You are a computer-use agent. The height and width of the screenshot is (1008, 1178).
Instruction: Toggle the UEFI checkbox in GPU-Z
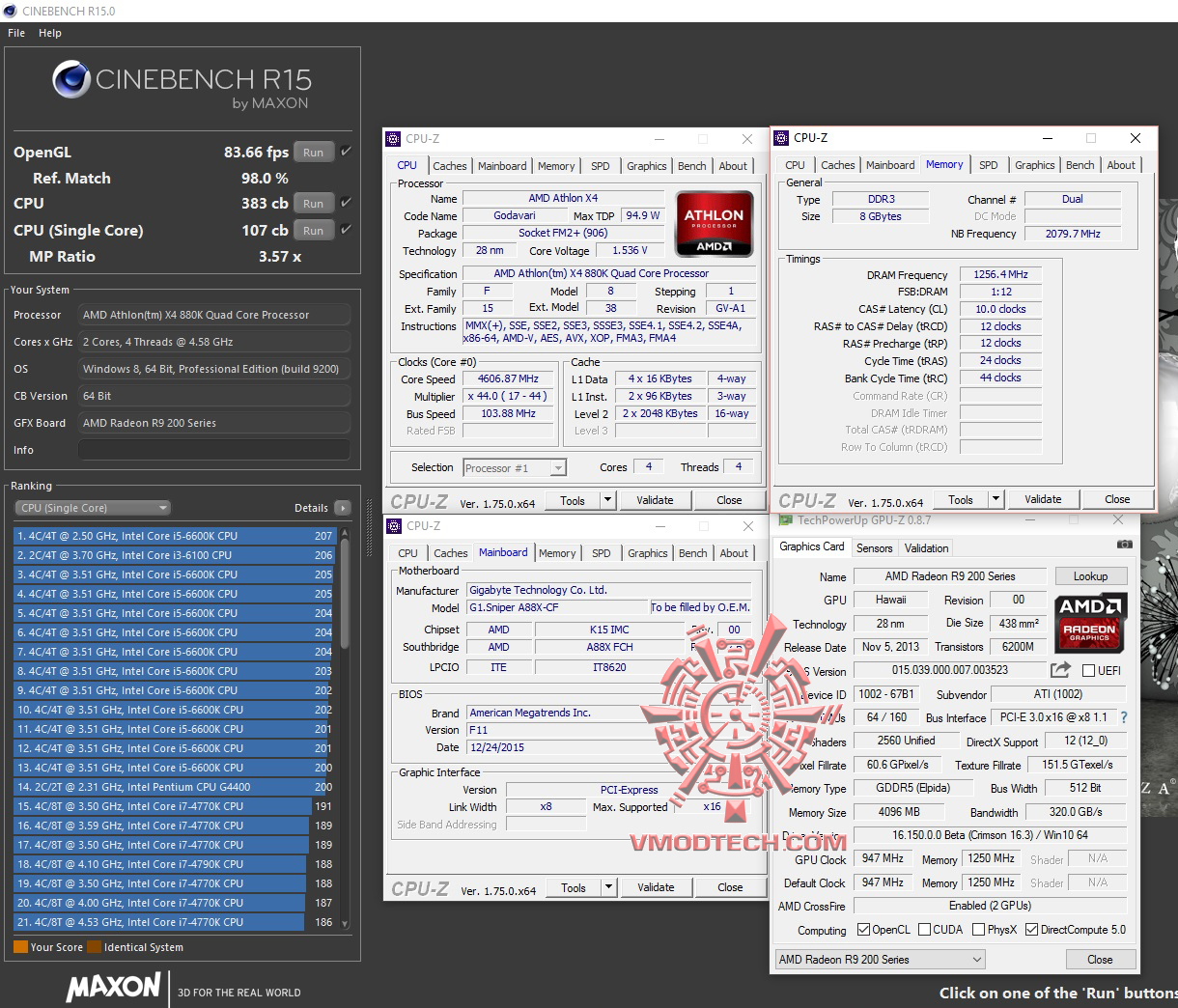point(1089,670)
